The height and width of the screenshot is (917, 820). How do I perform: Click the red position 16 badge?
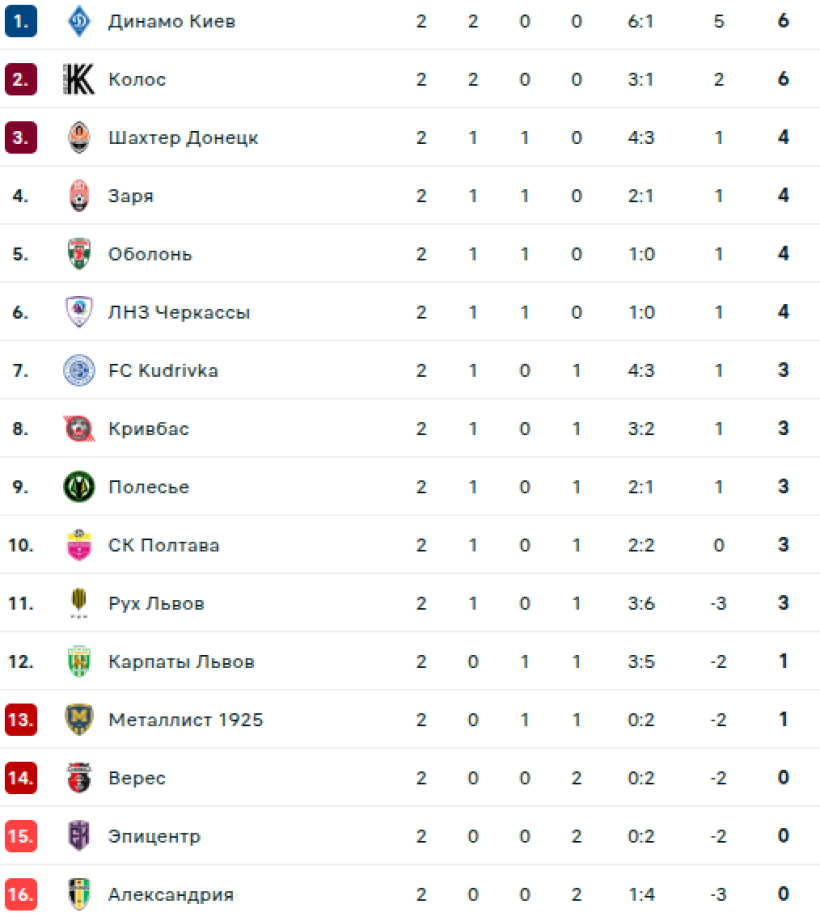(21, 894)
